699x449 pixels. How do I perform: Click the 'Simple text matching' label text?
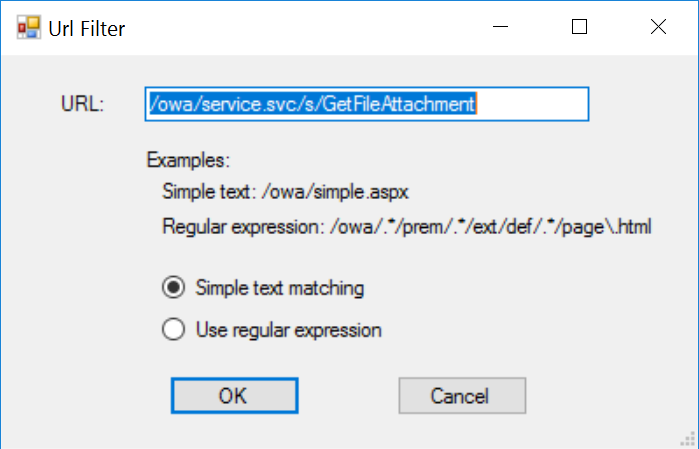pos(280,288)
